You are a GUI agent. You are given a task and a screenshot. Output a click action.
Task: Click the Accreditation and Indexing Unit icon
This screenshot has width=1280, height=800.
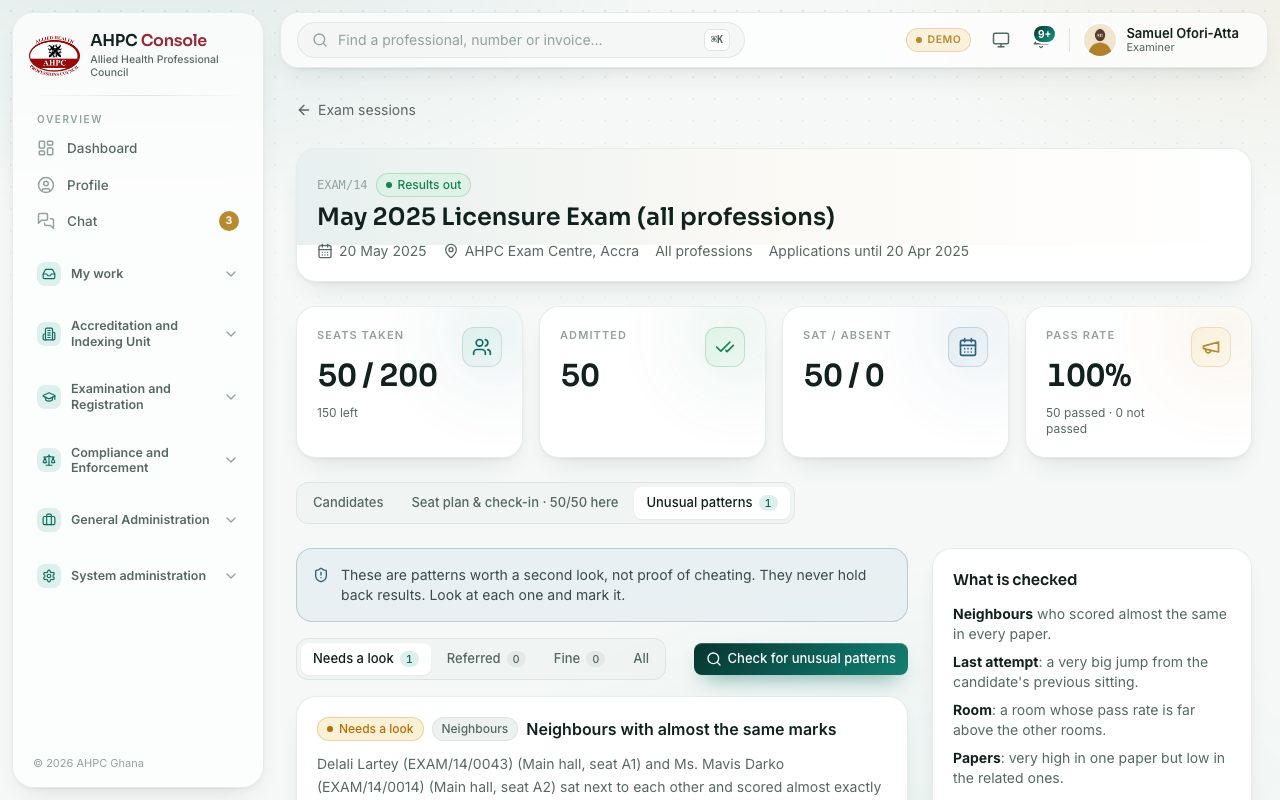49,334
